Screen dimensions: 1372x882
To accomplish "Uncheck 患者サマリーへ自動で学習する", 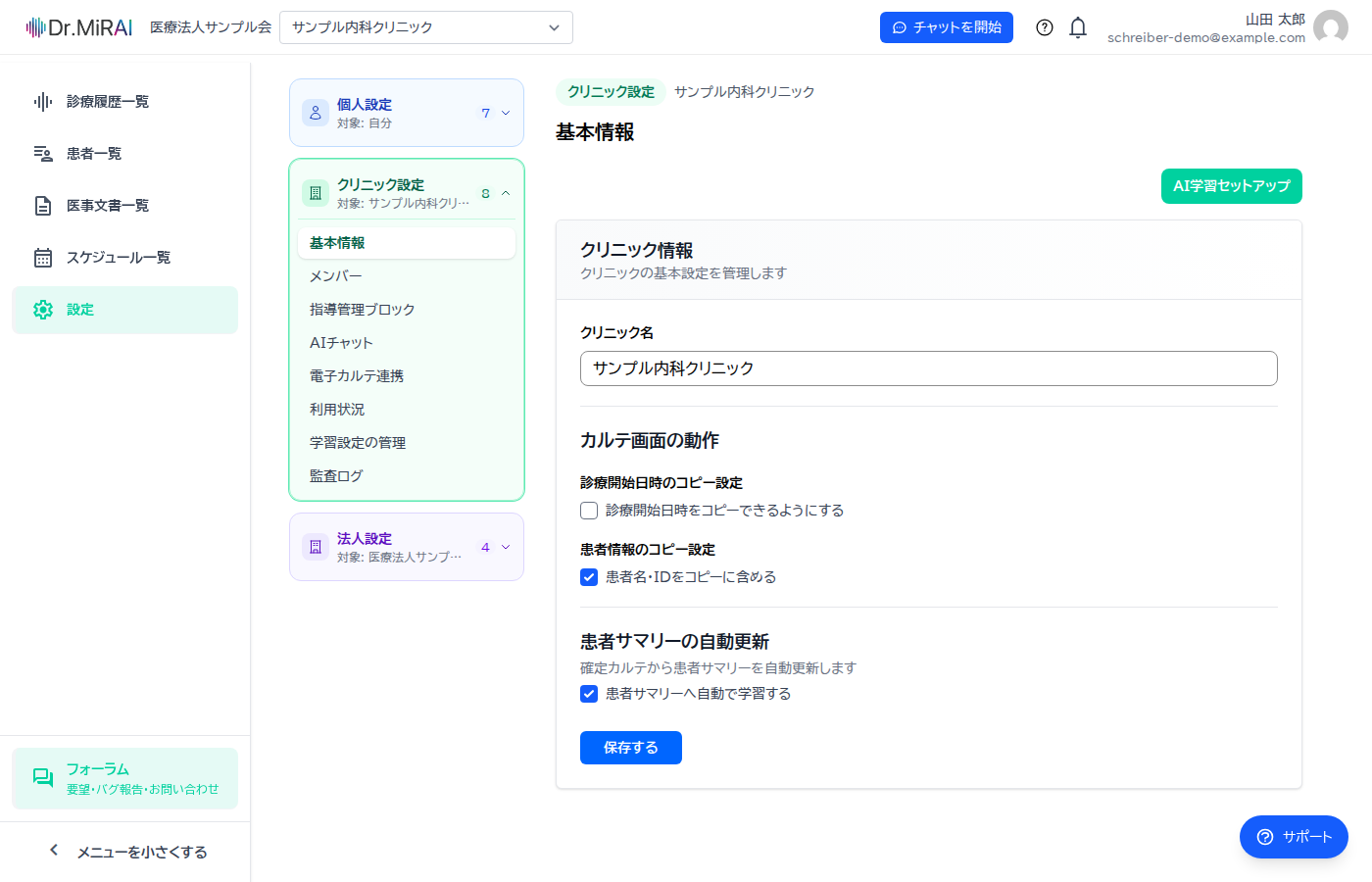I will (589, 694).
